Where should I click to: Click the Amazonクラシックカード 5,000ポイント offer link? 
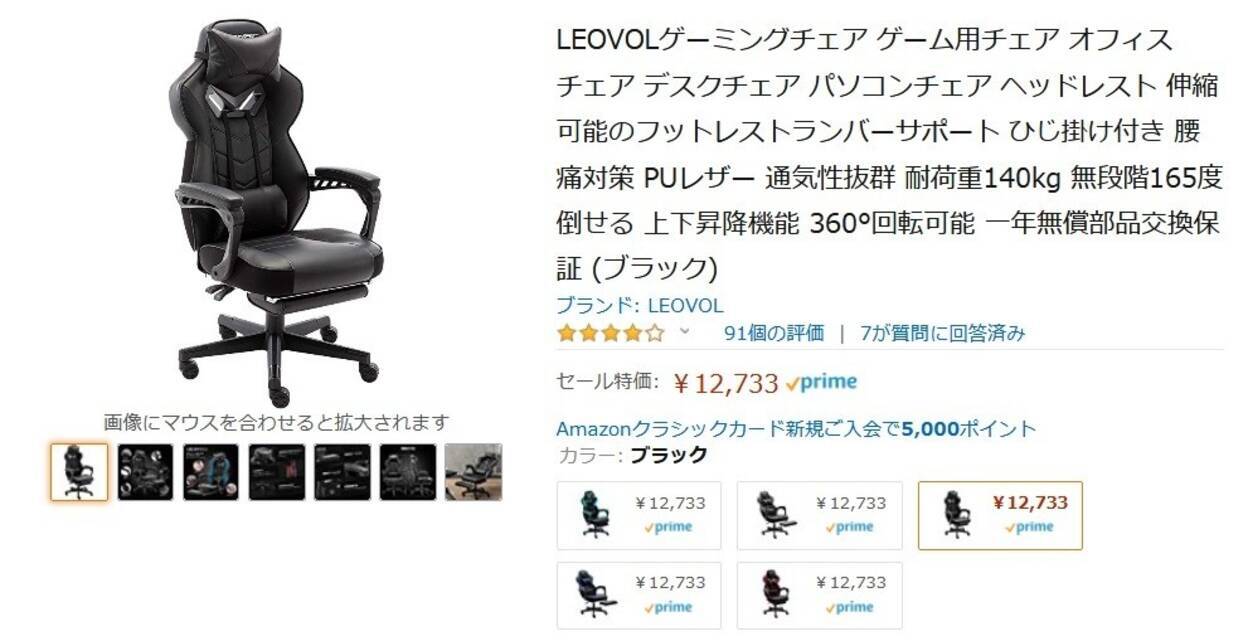796,429
